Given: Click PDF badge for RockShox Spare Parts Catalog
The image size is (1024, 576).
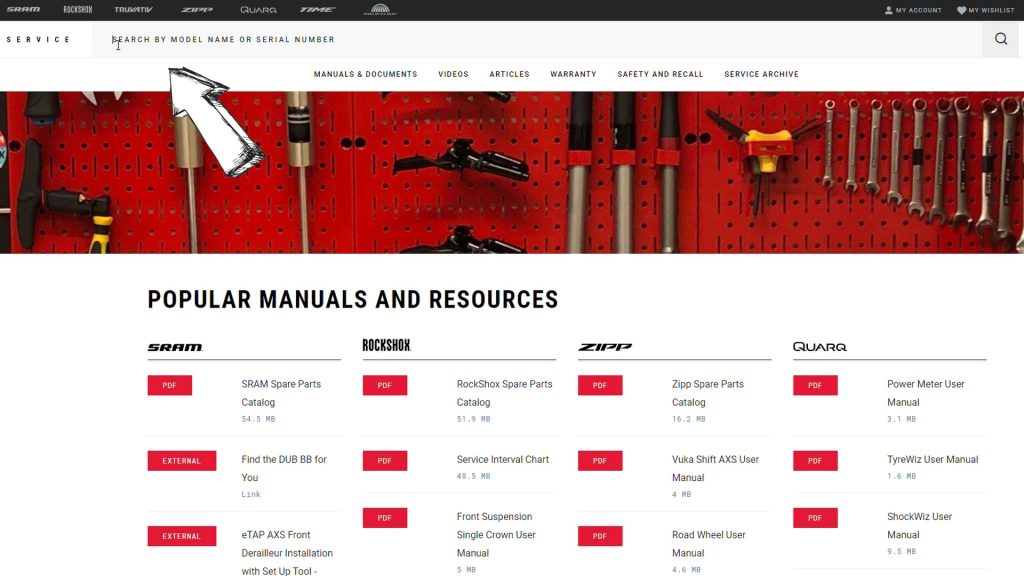Looking at the screenshot, I should coord(385,385).
